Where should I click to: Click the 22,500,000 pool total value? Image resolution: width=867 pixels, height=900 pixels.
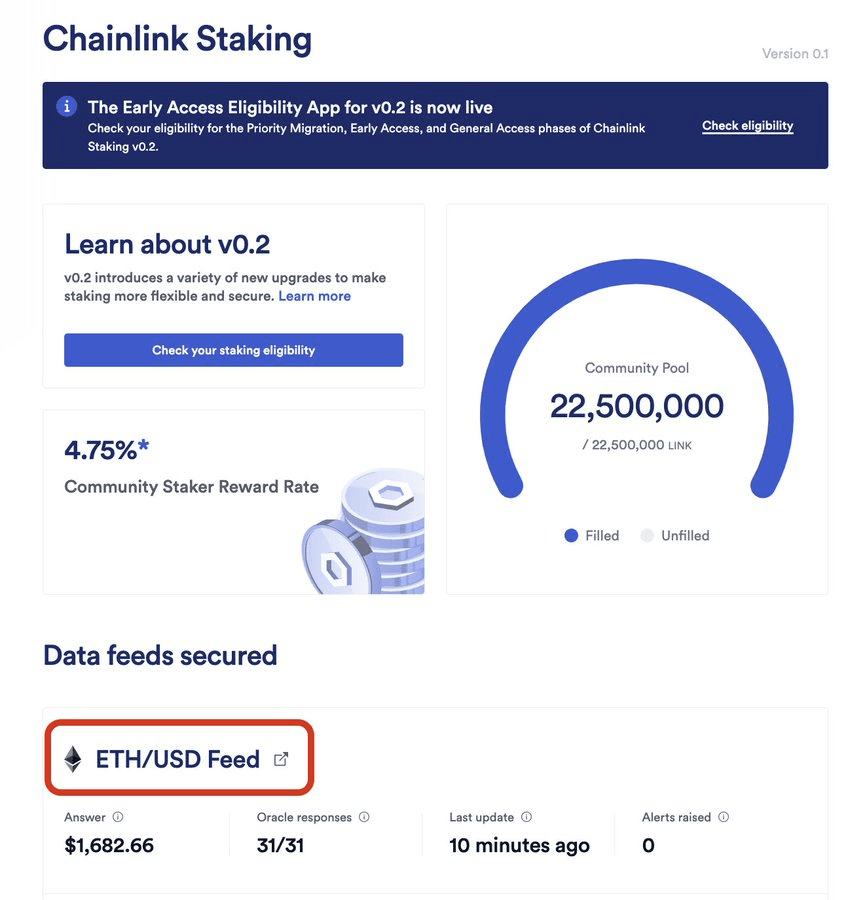(636, 406)
